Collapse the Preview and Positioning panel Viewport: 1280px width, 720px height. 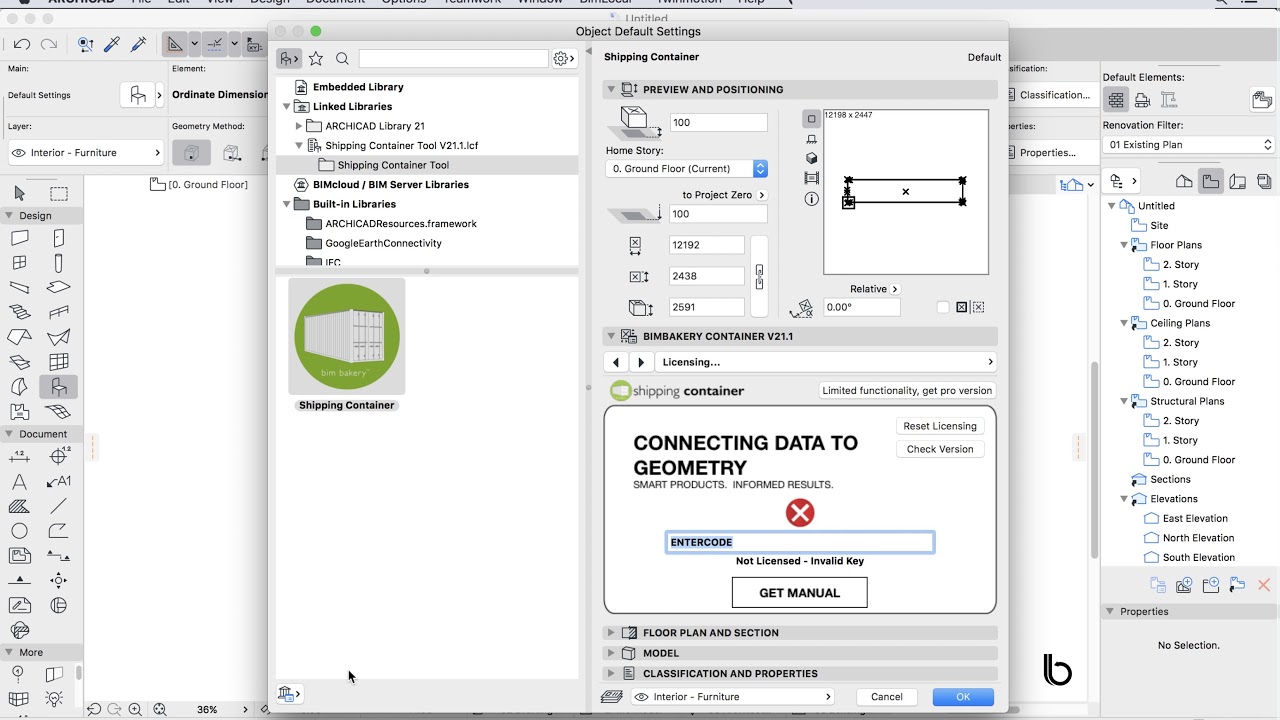611,89
